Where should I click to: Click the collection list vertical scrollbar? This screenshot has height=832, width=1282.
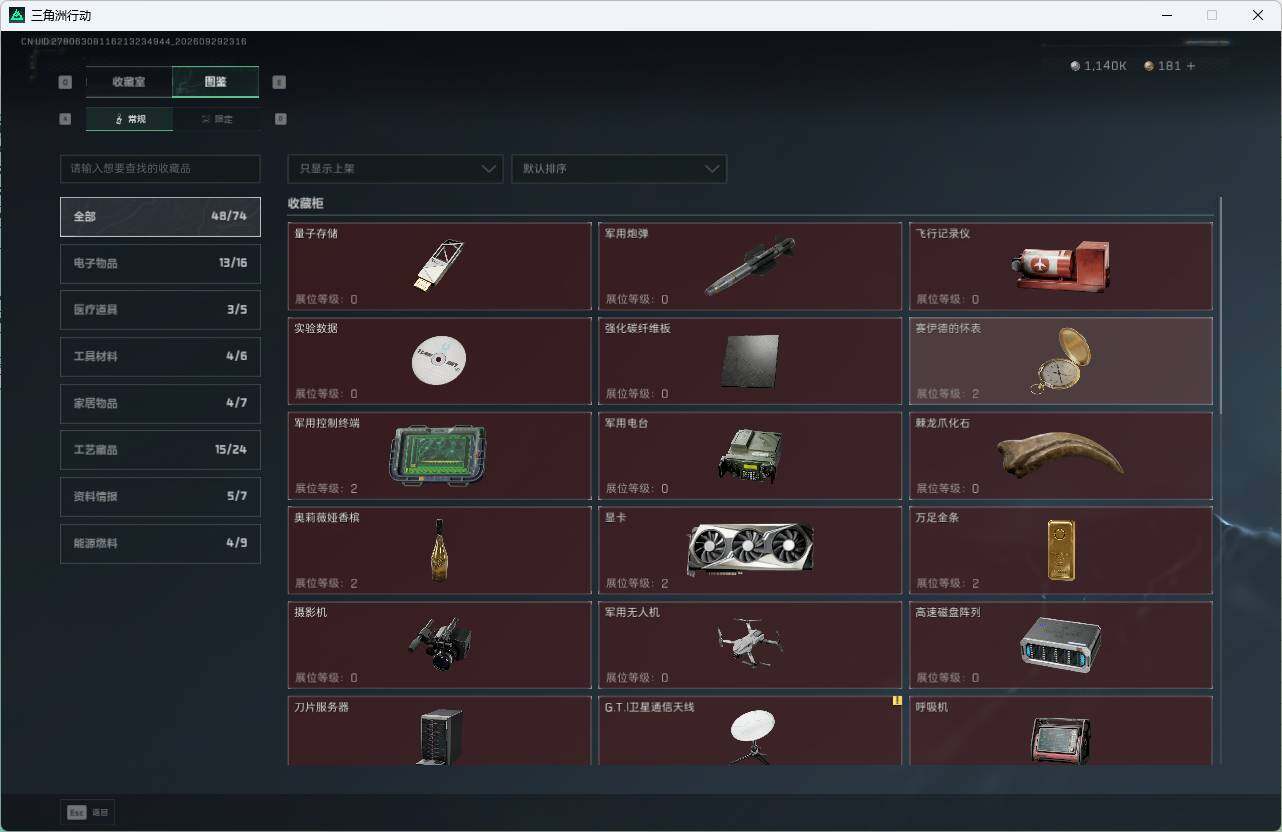click(1220, 305)
